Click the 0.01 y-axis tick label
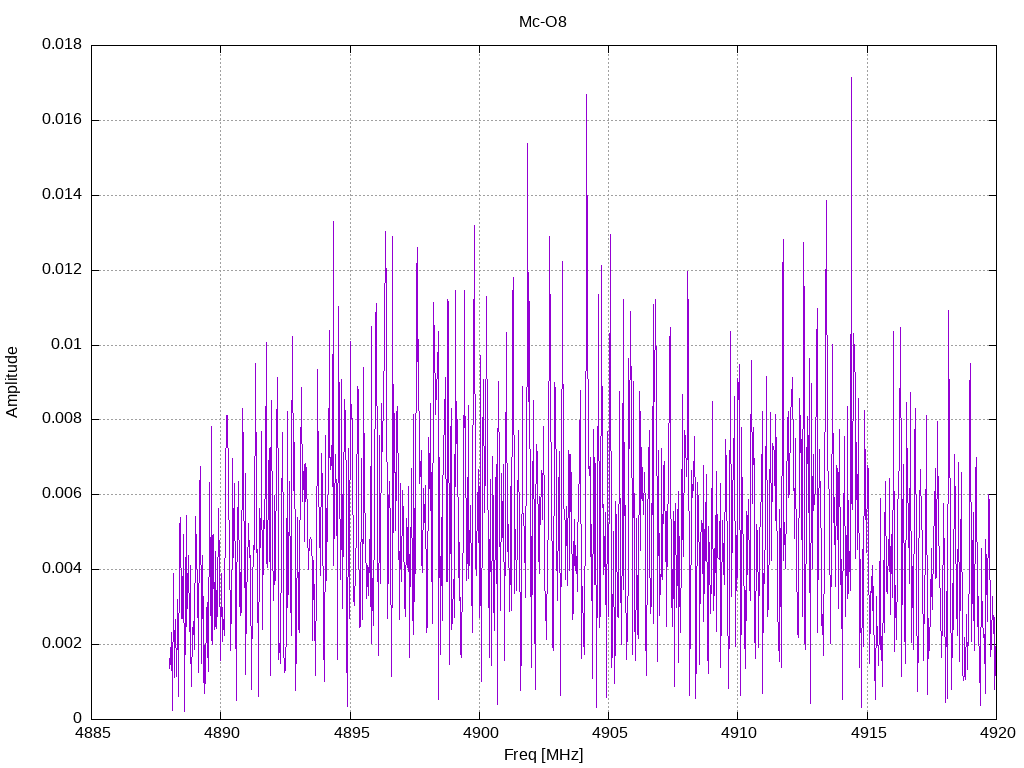 point(67,344)
